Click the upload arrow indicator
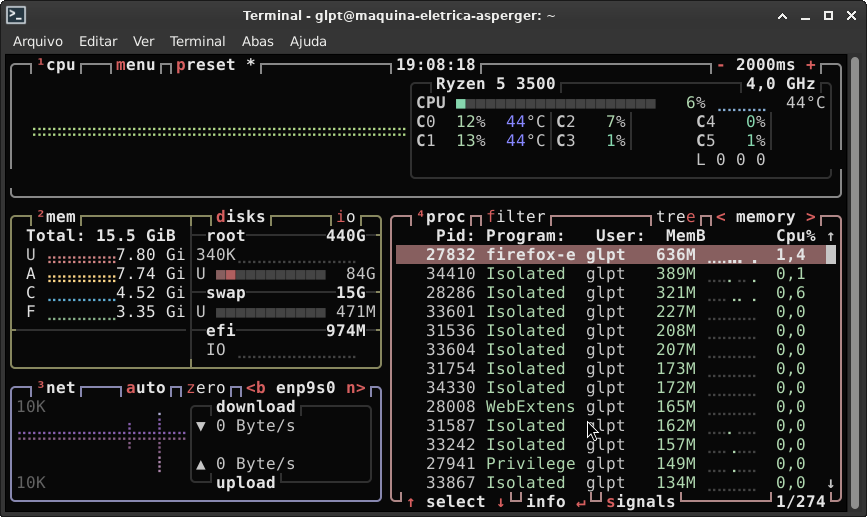Image resolution: width=867 pixels, height=517 pixels. [201, 464]
